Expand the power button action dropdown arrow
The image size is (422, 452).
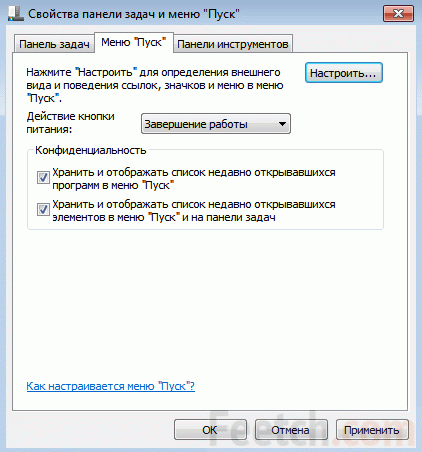coord(282,124)
